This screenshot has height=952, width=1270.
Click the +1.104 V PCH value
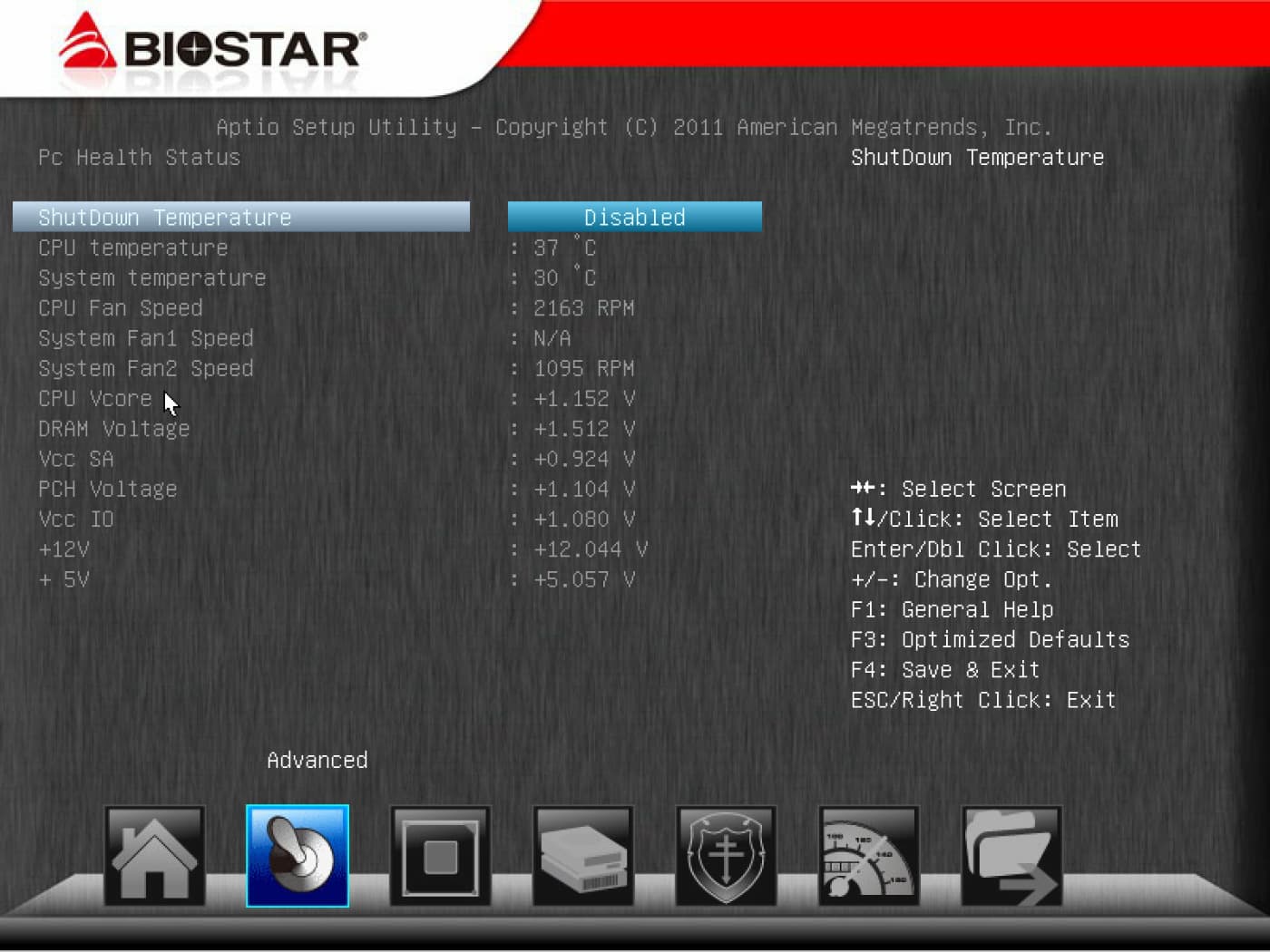[584, 490]
